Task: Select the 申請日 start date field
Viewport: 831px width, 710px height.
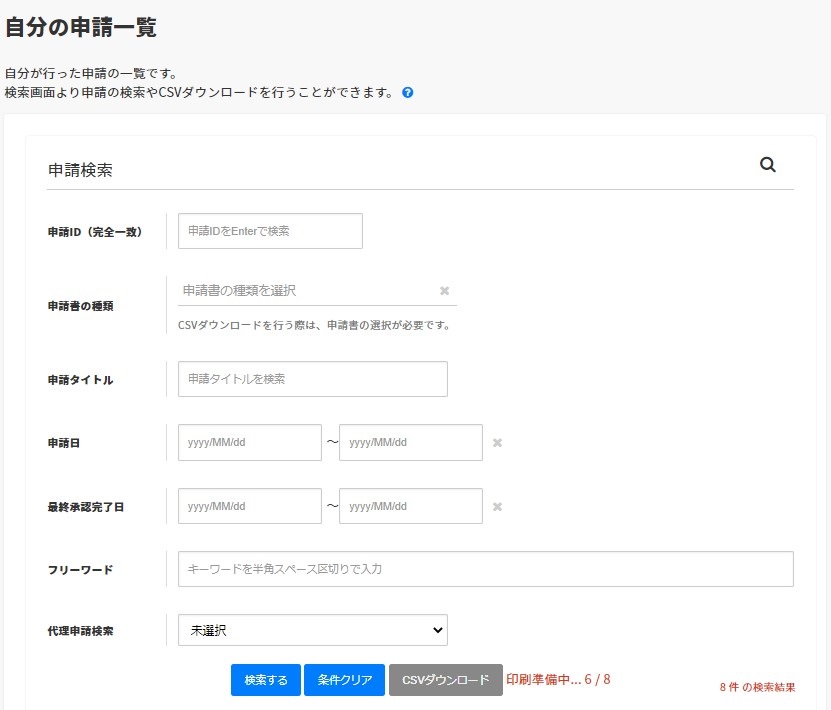Action: click(249, 443)
